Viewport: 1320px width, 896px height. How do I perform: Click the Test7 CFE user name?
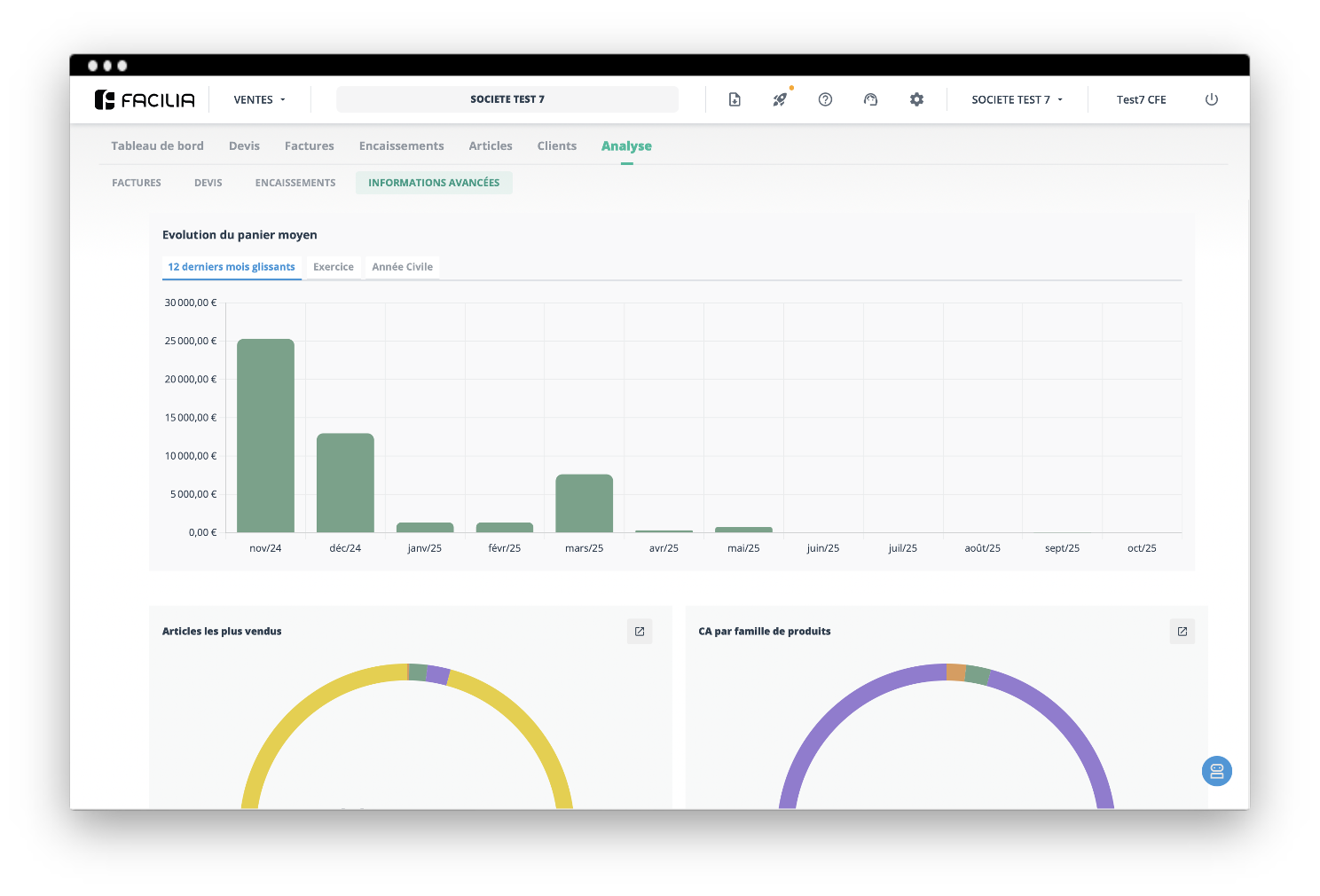click(x=1141, y=99)
